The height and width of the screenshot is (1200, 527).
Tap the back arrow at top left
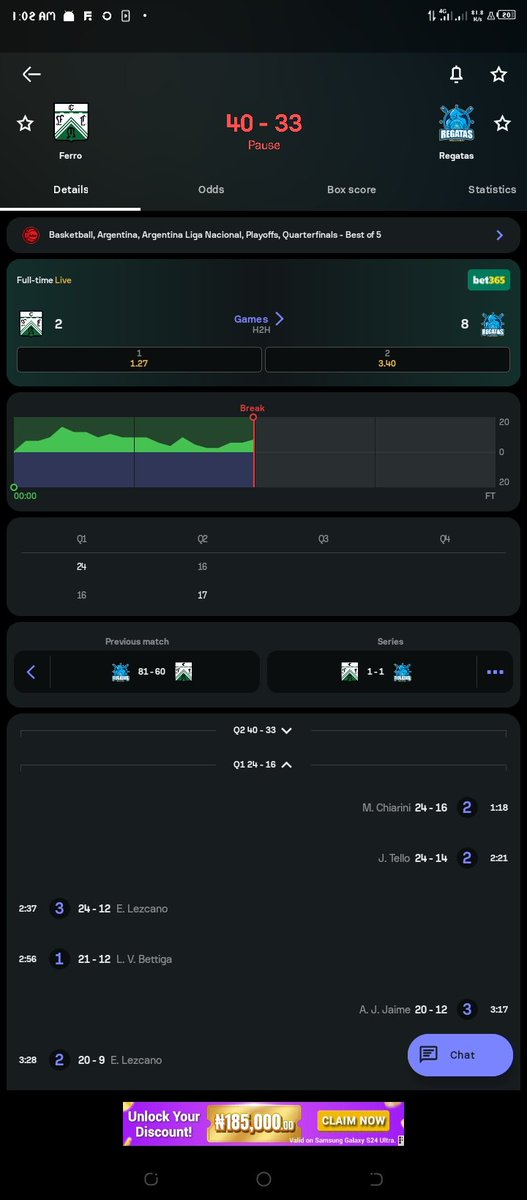(31, 74)
